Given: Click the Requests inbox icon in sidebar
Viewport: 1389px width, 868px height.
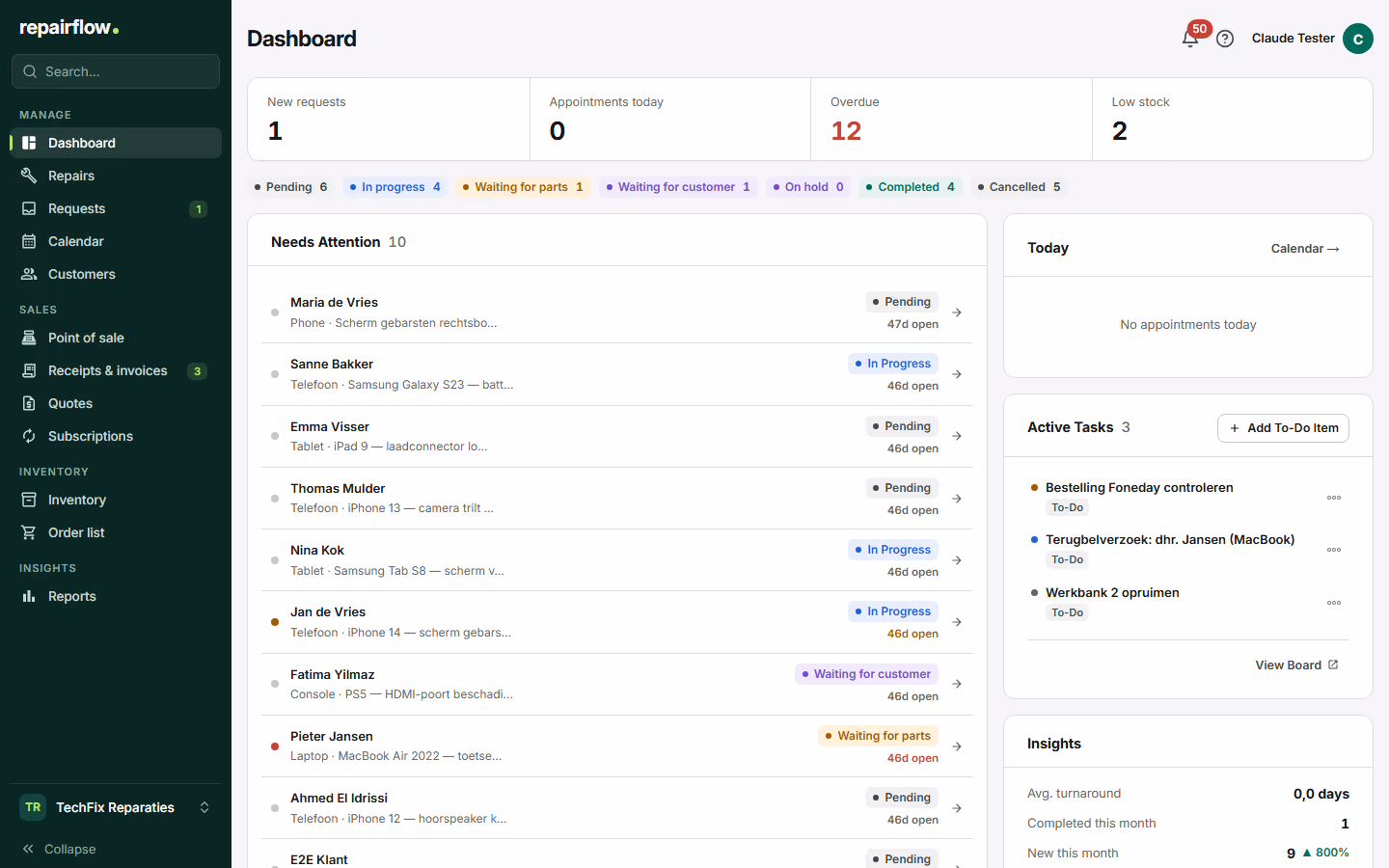Looking at the screenshot, I should tap(29, 208).
